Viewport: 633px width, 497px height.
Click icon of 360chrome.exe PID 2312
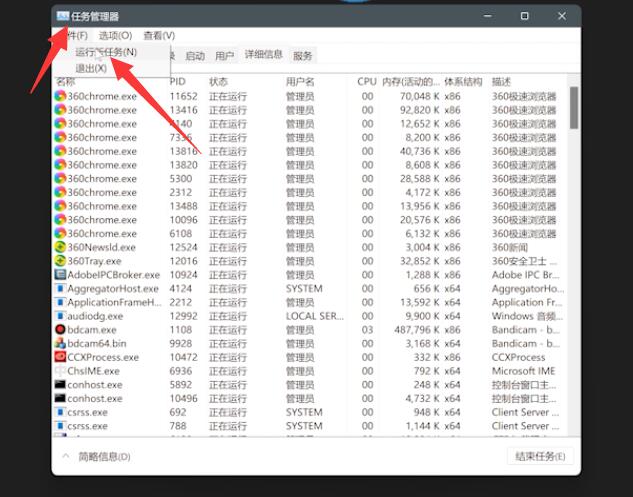click(x=60, y=192)
